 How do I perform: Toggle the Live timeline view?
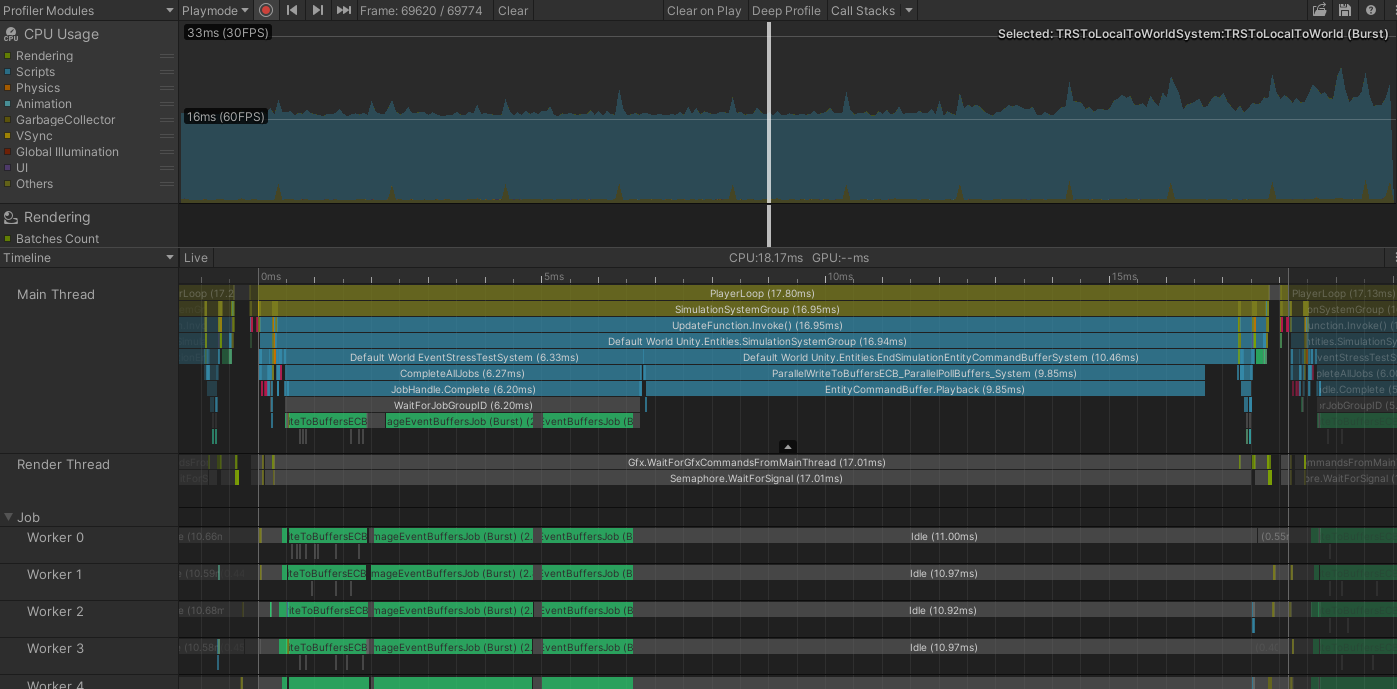196,258
